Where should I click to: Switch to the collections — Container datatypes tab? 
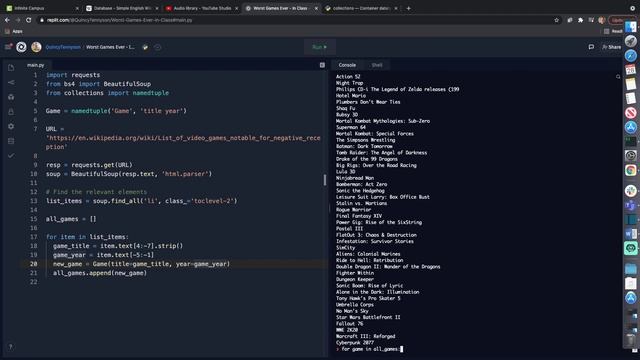click(x=361, y=8)
